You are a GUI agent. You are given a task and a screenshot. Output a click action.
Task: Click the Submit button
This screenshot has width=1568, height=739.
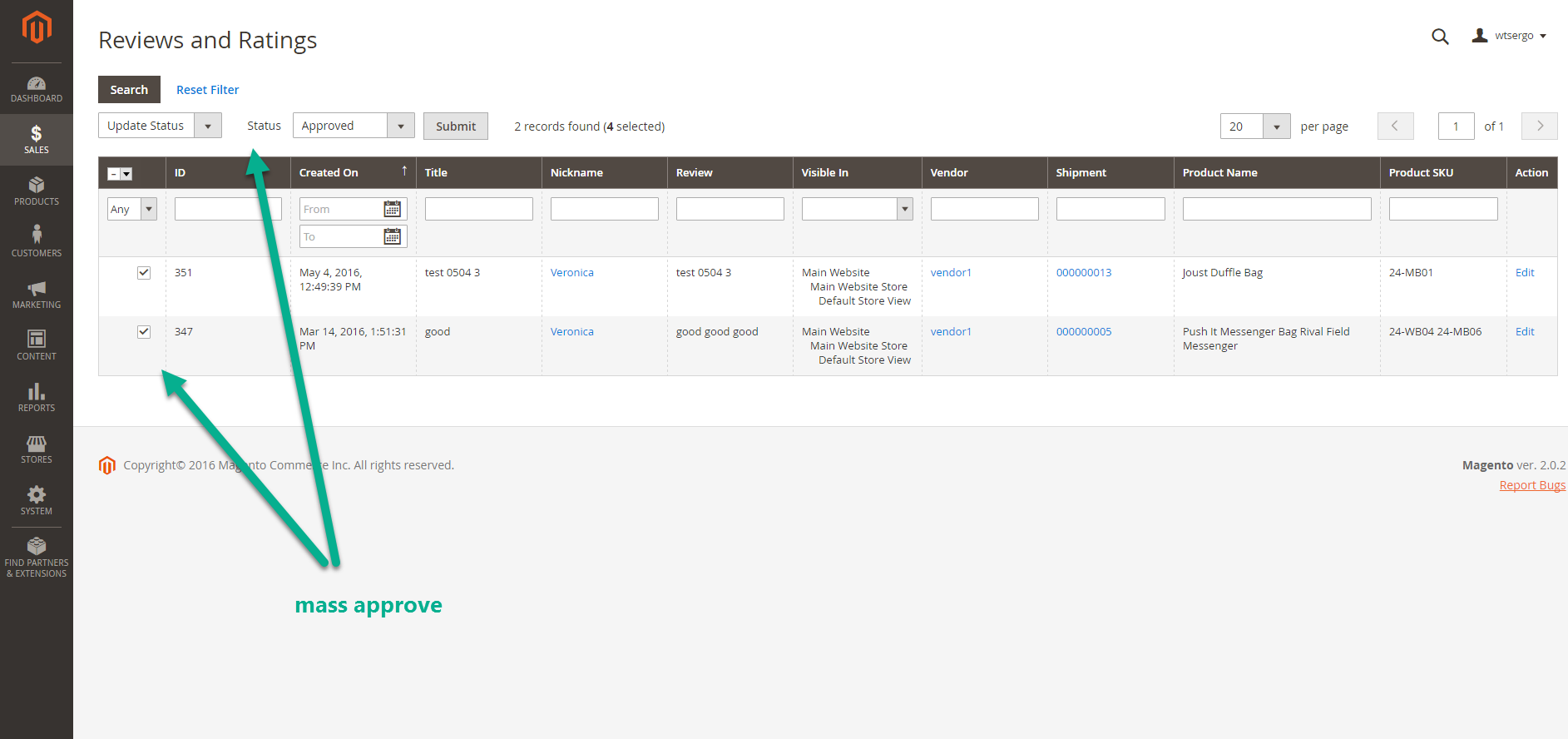tap(456, 126)
